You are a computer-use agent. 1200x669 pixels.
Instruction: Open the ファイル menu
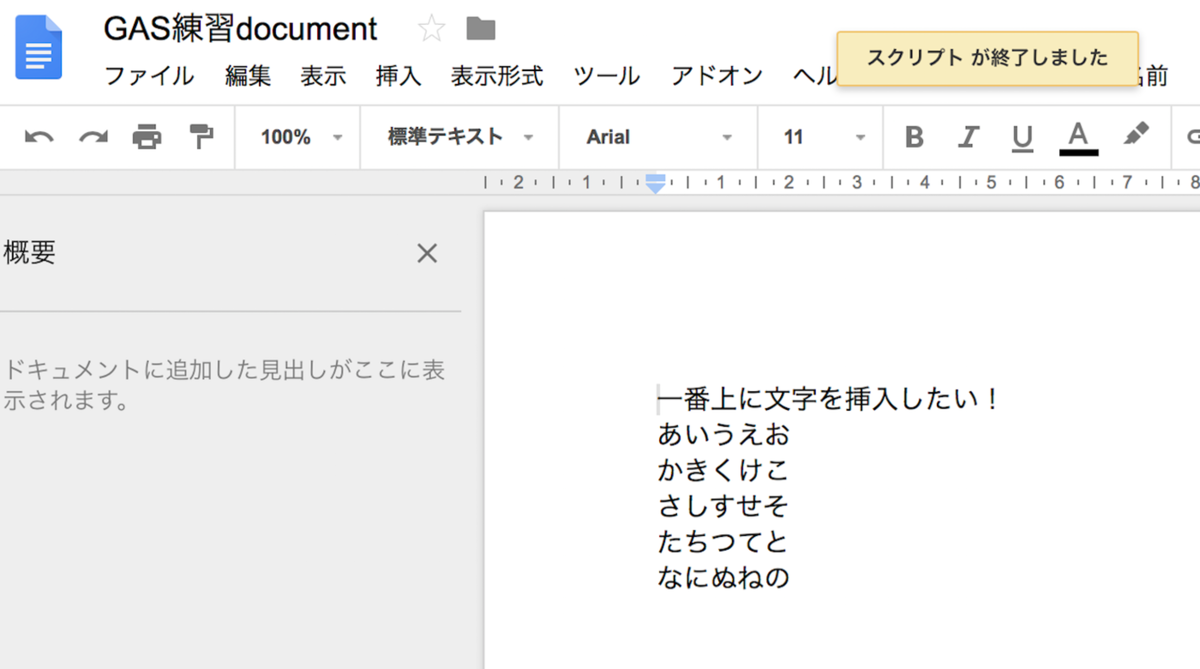149,76
